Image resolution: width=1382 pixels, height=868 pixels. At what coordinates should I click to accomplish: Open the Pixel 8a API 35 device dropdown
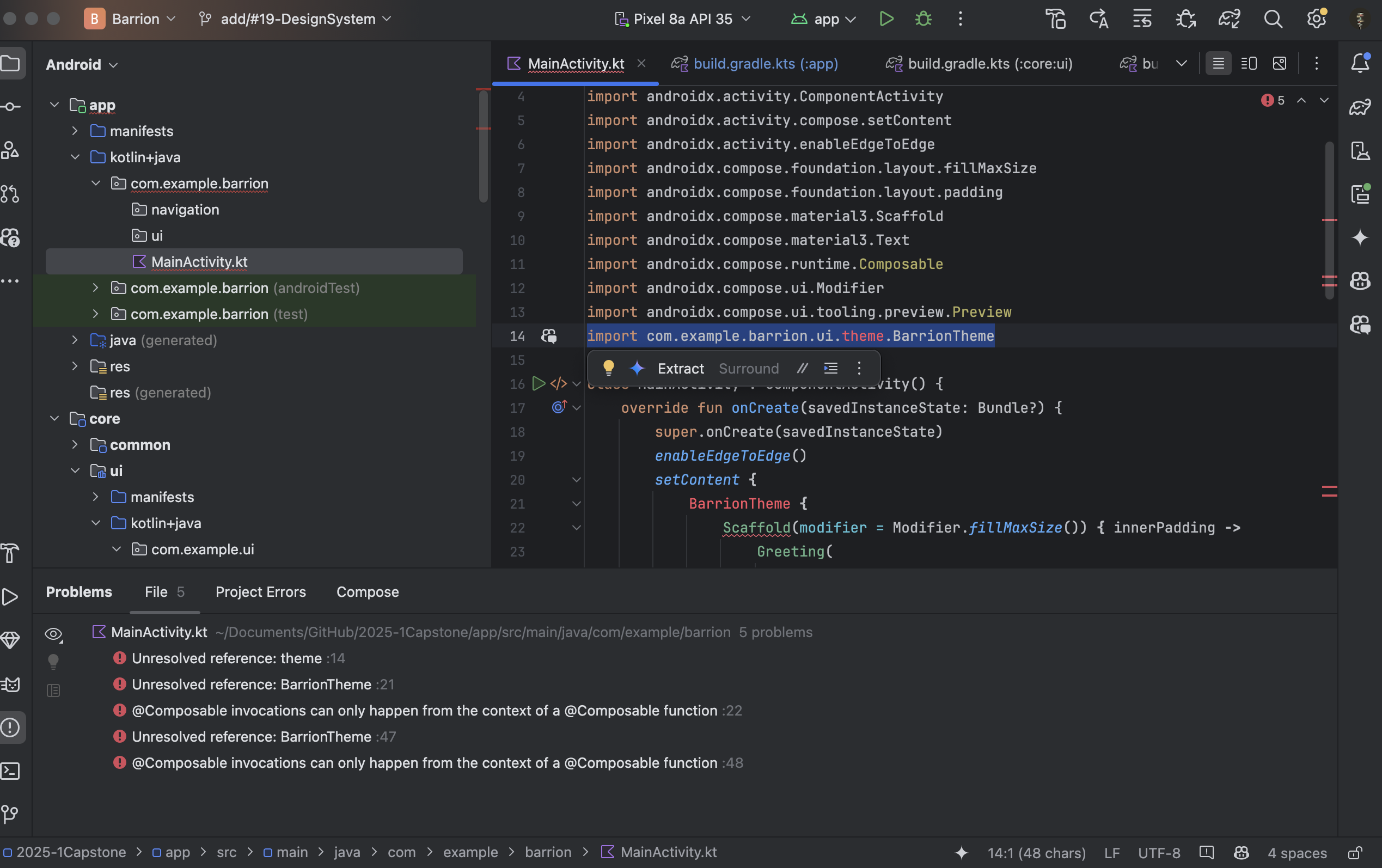[683, 19]
